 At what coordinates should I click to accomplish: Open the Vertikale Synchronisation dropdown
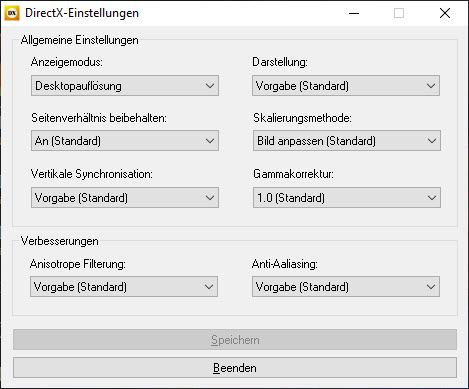[125, 198]
